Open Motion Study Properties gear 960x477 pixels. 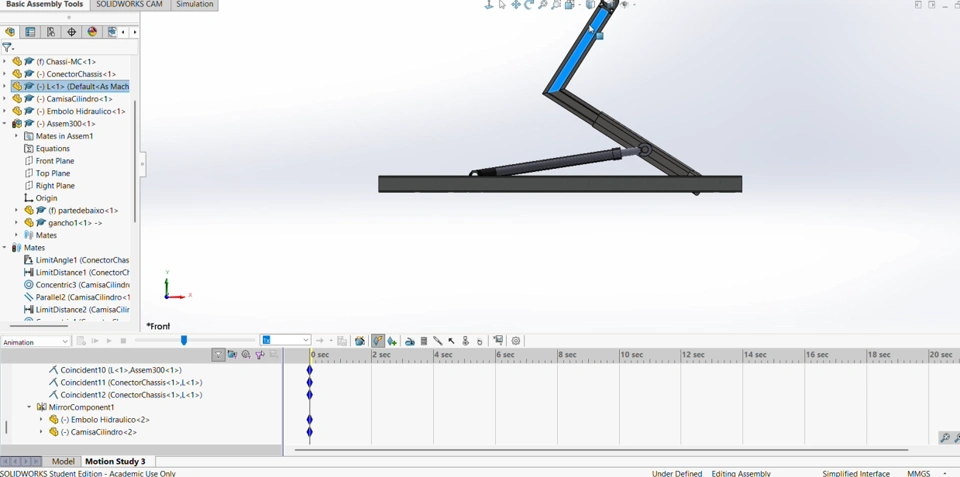coord(516,341)
